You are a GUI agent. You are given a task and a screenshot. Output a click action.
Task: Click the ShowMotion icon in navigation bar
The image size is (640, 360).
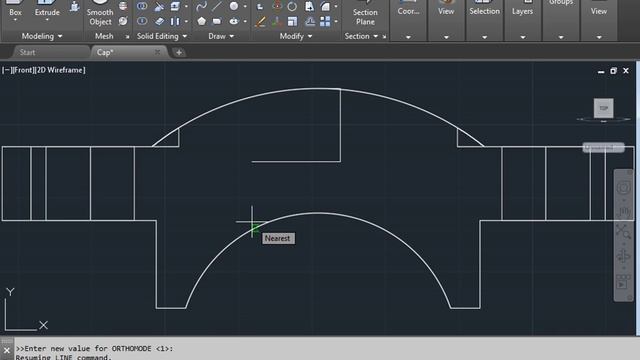point(623,282)
